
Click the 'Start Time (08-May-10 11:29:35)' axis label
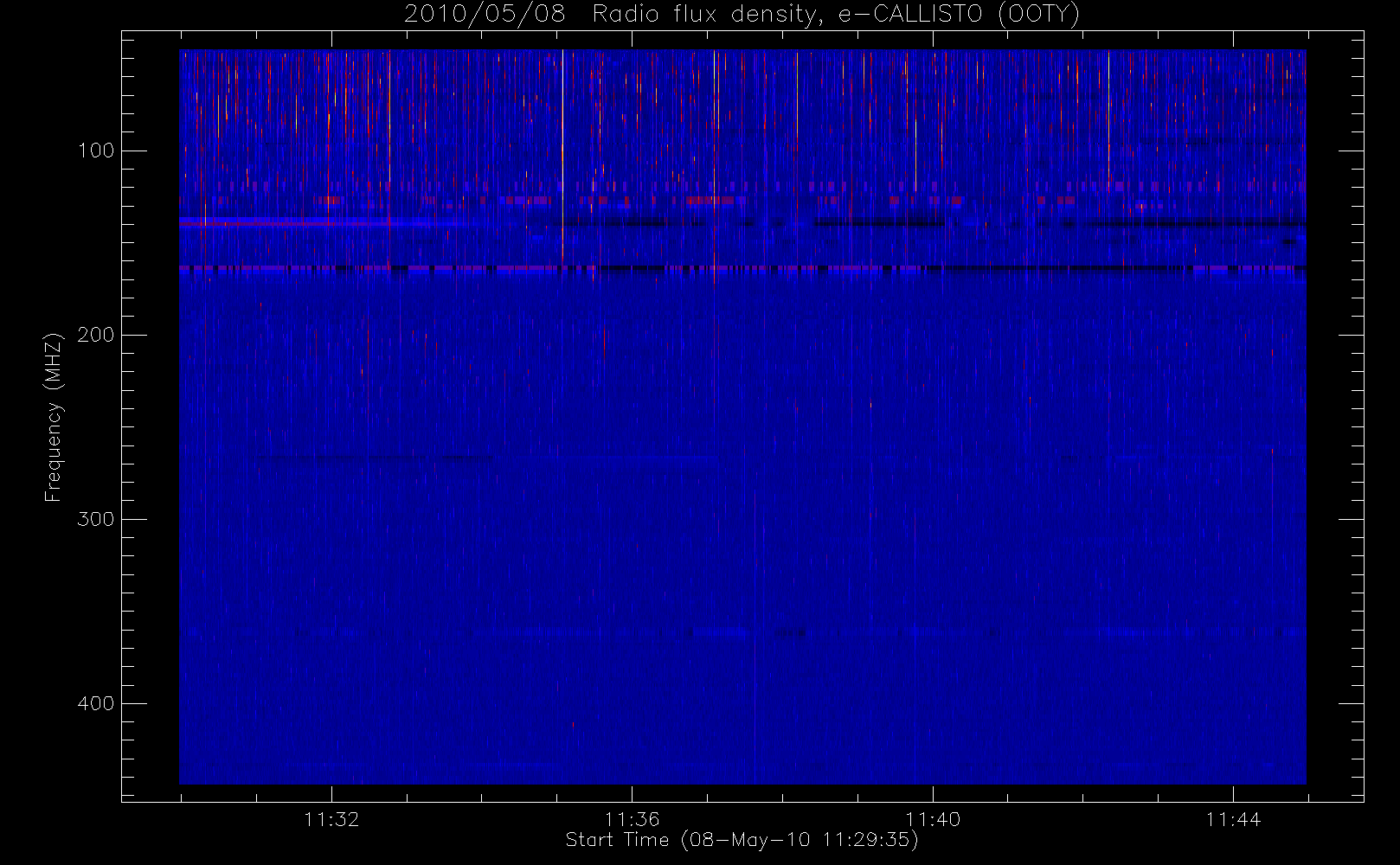(742, 840)
